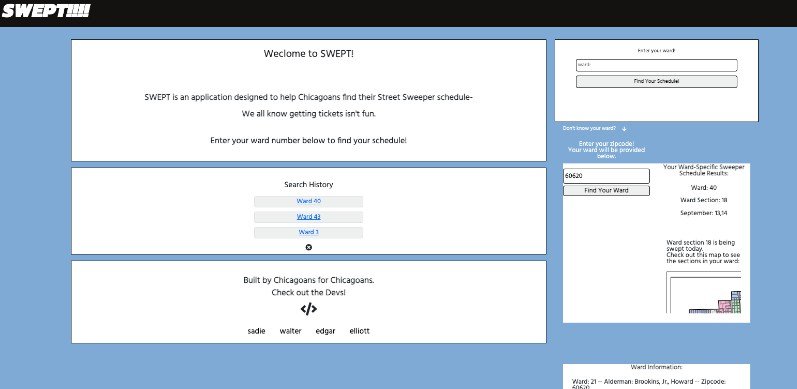Viewport: 797px width, 389px height.
Task: Click 'Your Ward-Specific Sweeper Schedule Results' heading
Action: tap(704, 170)
